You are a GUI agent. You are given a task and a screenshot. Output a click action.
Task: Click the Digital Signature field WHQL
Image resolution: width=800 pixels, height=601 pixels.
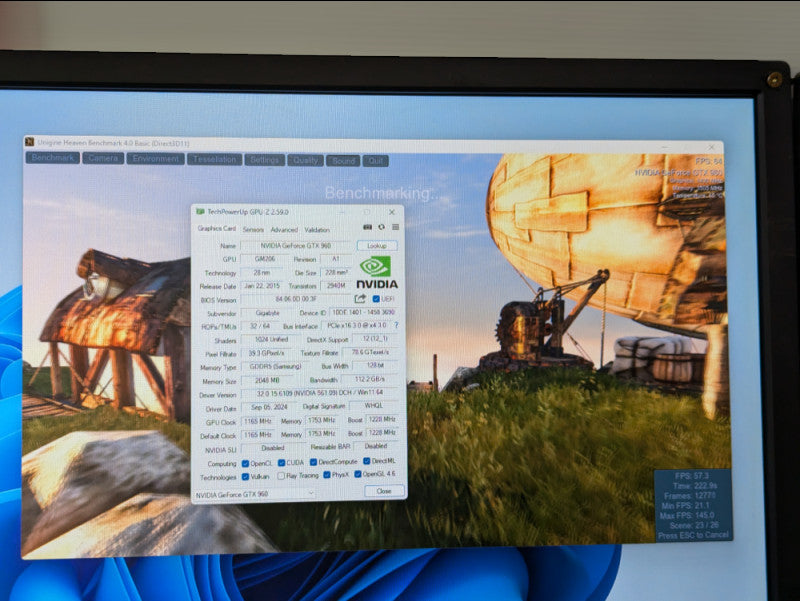click(x=373, y=406)
